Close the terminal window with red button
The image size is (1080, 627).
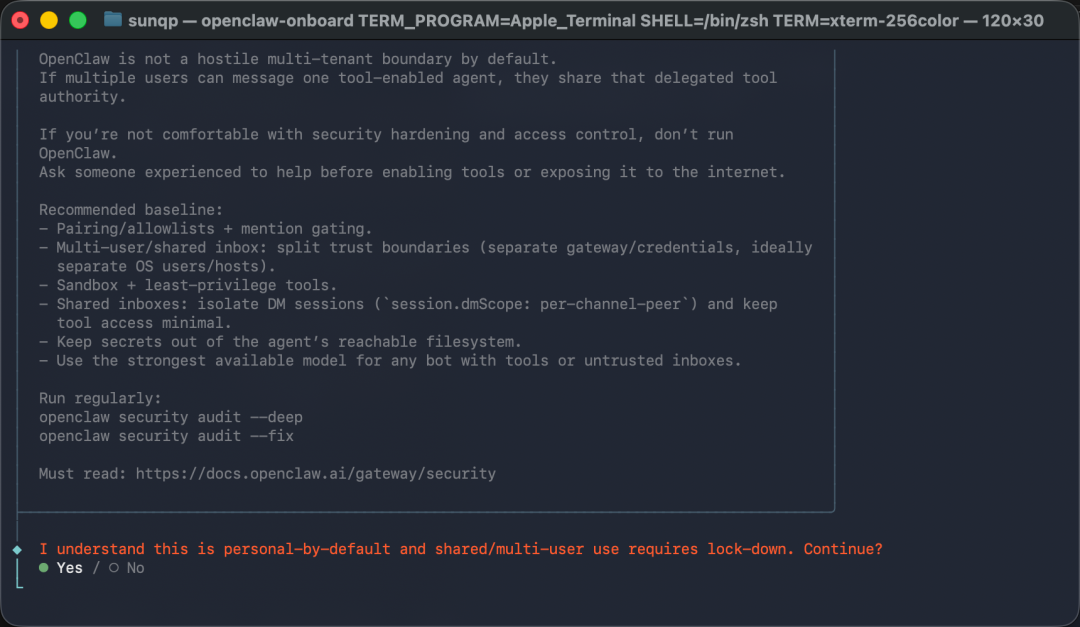(21, 20)
